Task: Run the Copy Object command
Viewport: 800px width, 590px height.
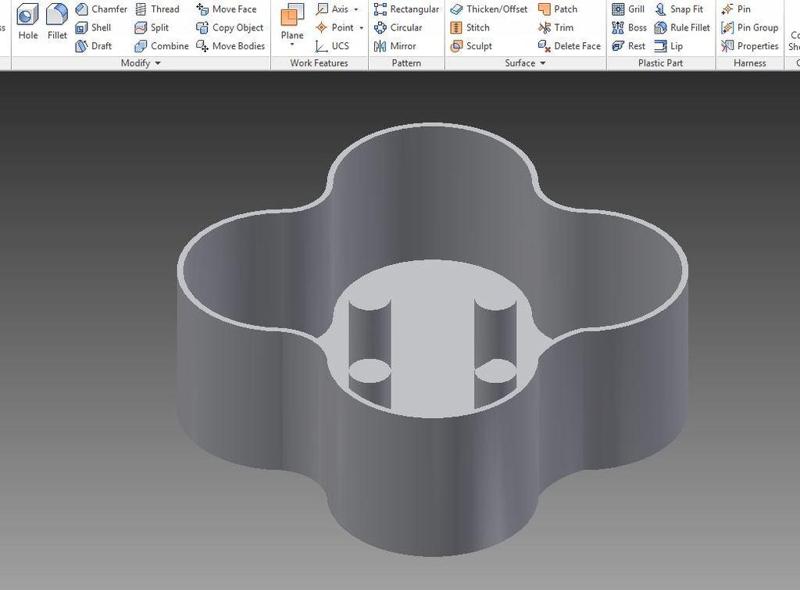Action: pyautogui.click(x=230, y=28)
